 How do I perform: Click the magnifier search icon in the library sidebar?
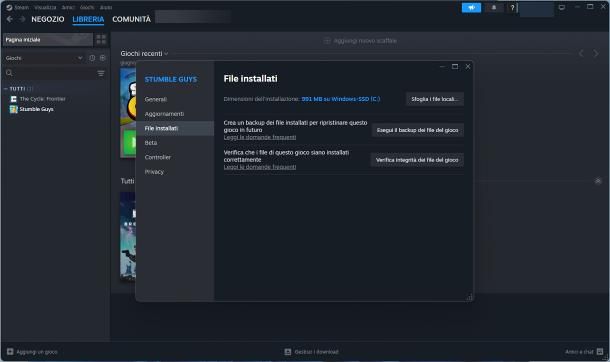pos(9,73)
